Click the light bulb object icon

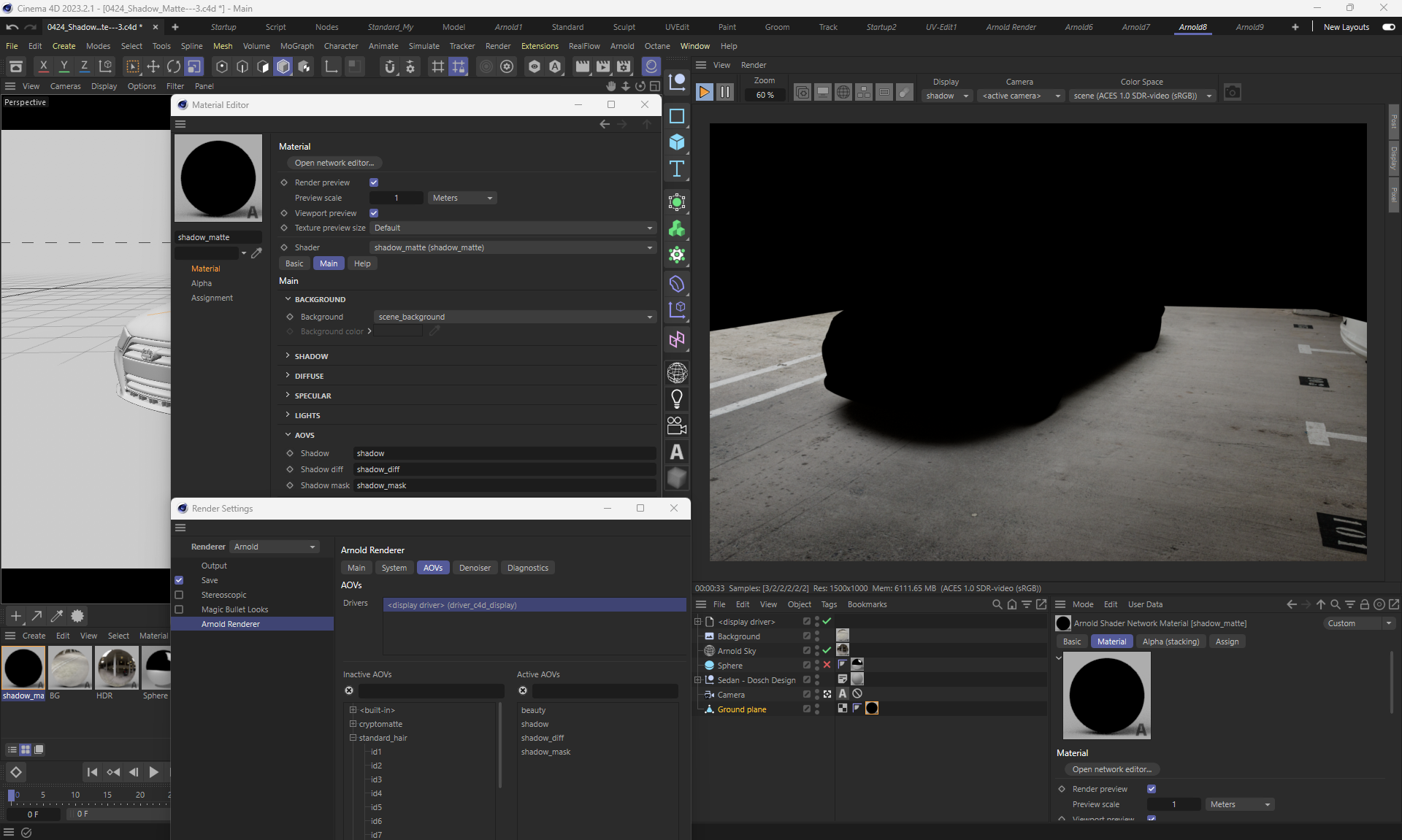[x=677, y=399]
